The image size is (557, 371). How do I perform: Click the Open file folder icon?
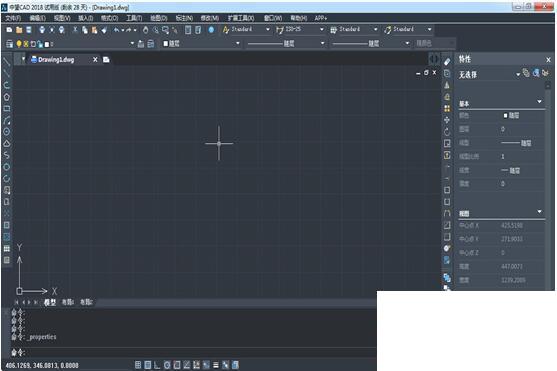click(19, 30)
